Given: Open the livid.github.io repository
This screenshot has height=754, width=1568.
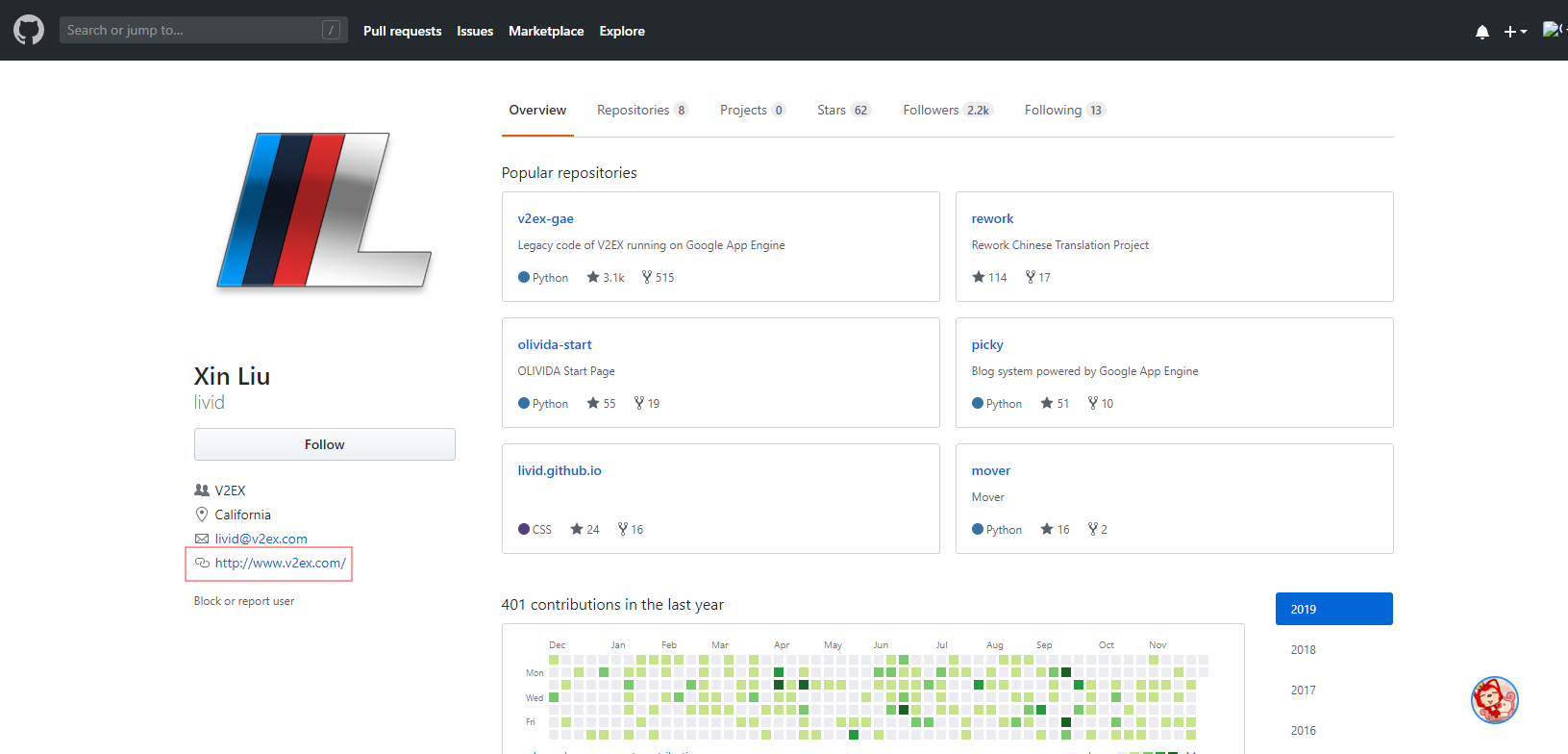Looking at the screenshot, I should tap(560, 470).
